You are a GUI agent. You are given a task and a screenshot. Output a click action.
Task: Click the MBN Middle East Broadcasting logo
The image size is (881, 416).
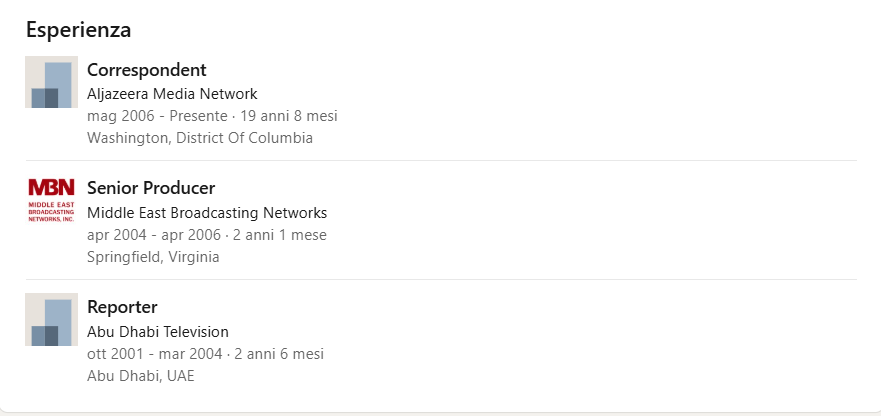pyautogui.click(x=51, y=200)
